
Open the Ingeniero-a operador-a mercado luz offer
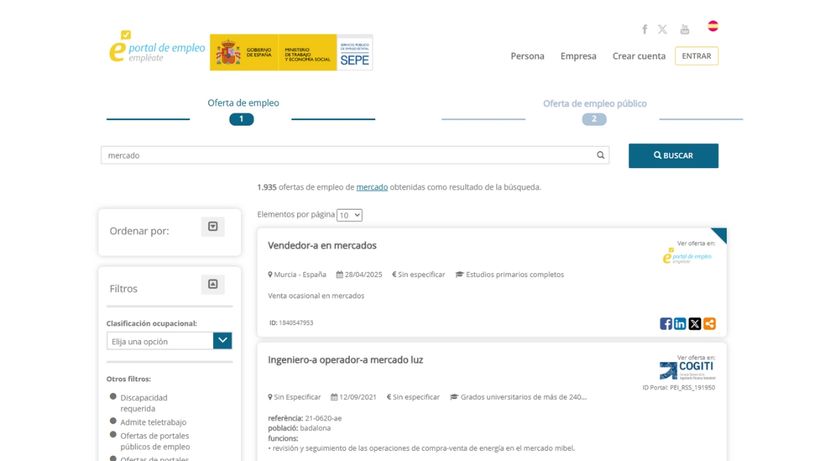[x=345, y=360]
